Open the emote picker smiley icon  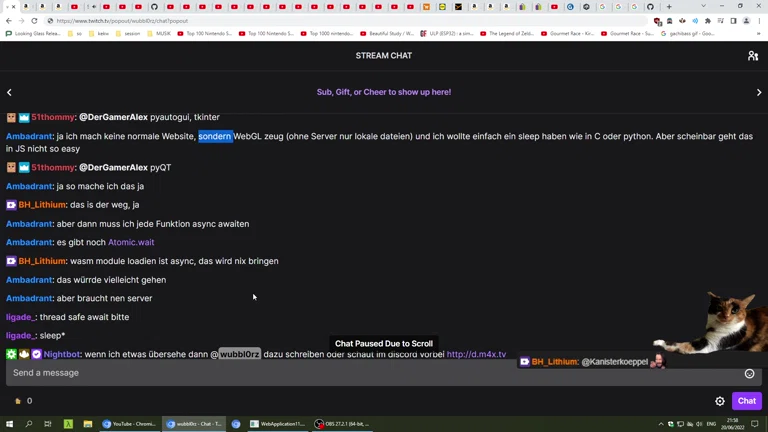749,373
